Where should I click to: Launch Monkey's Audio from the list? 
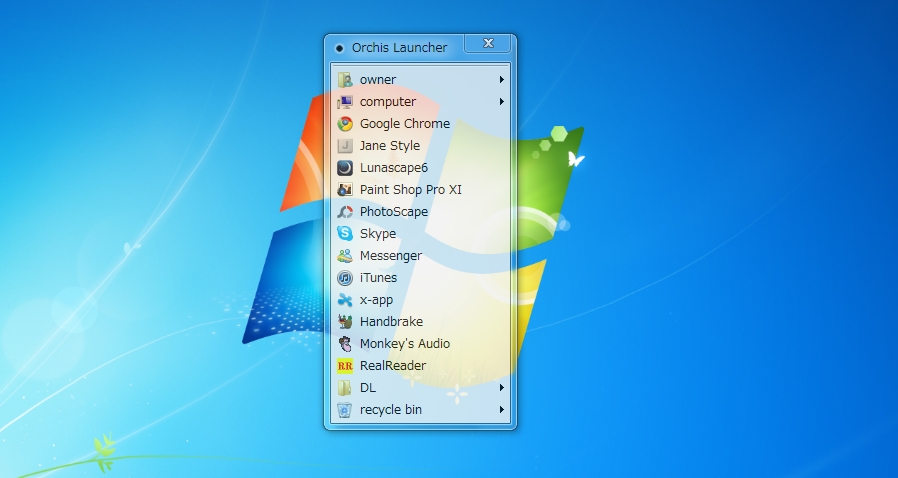click(x=420, y=343)
